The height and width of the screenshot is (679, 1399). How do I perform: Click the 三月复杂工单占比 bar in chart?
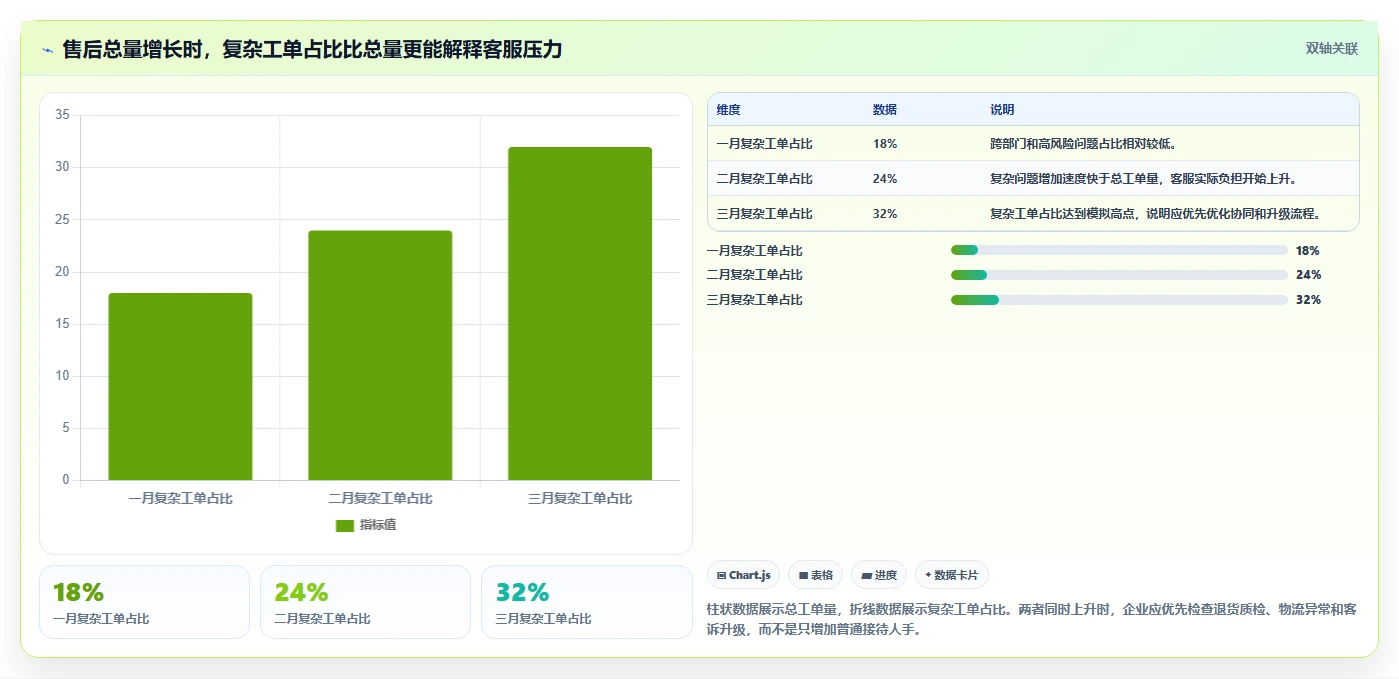[580, 313]
